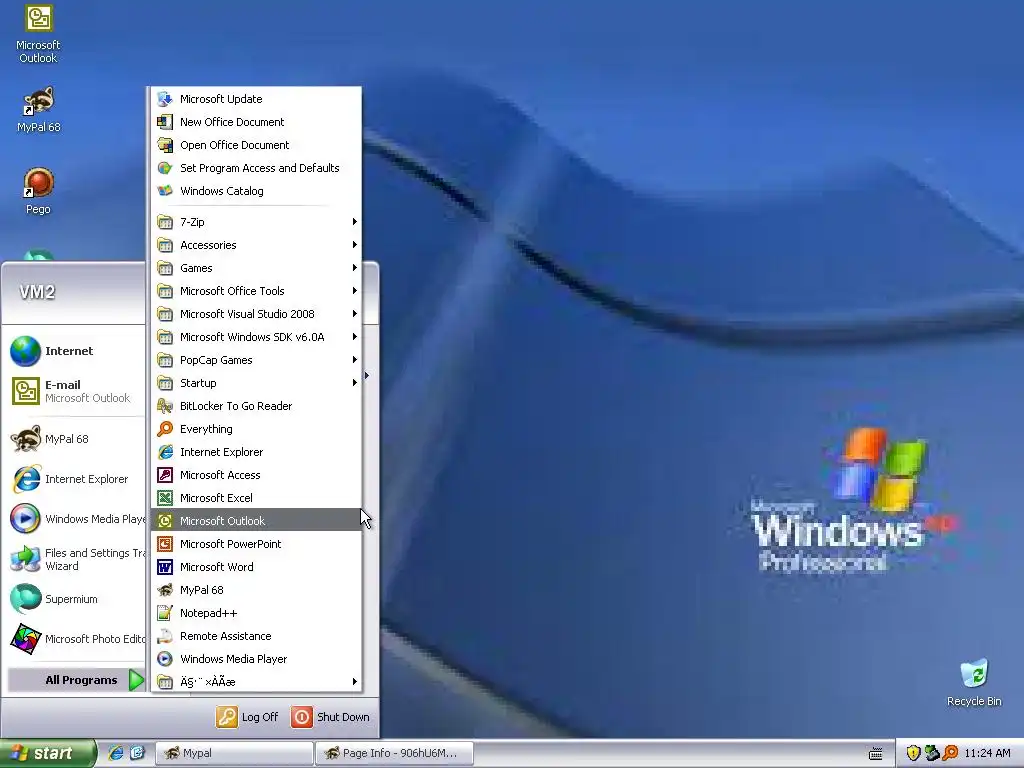Viewport: 1024px width, 768px height.
Task: Open the Games folder entry
Action: click(256, 268)
